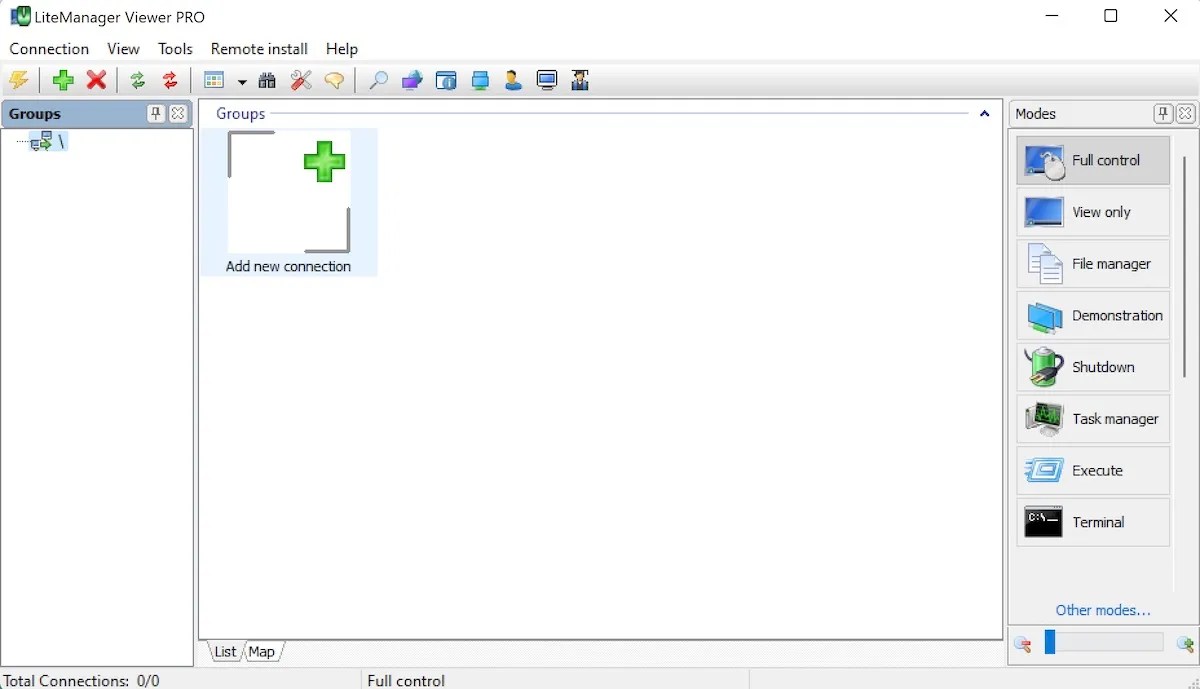The width and height of the screenshot is (1200, 689).
Task: Delete a connection with the red X icon
Action: (x=97, y=80)
